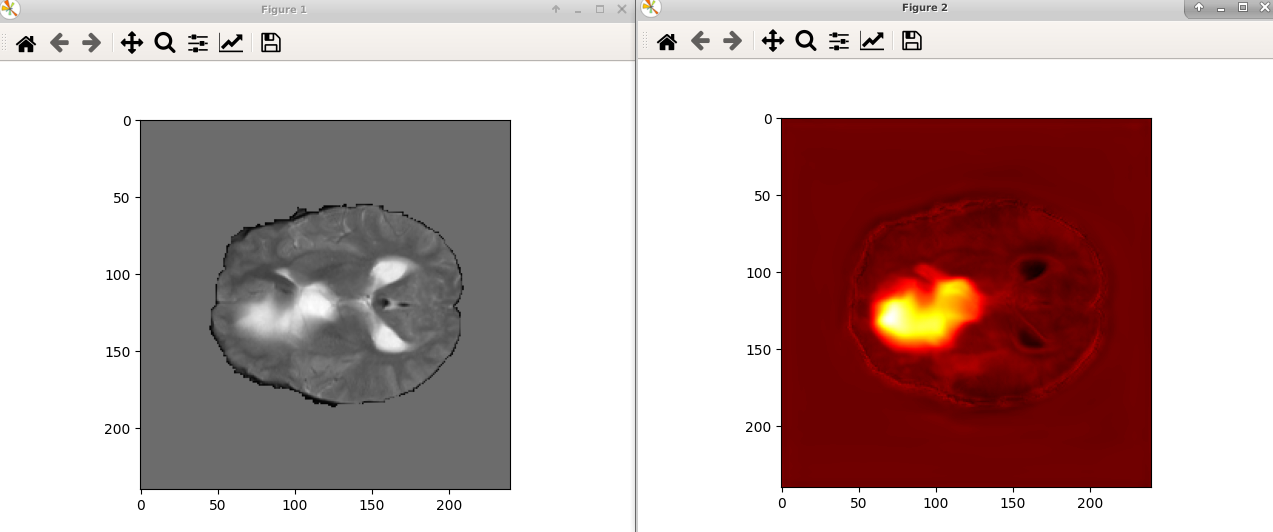Go forward to next view in Figure 2
The image size is (1273, 532).
pyautogui.click(x=732, y=41)
